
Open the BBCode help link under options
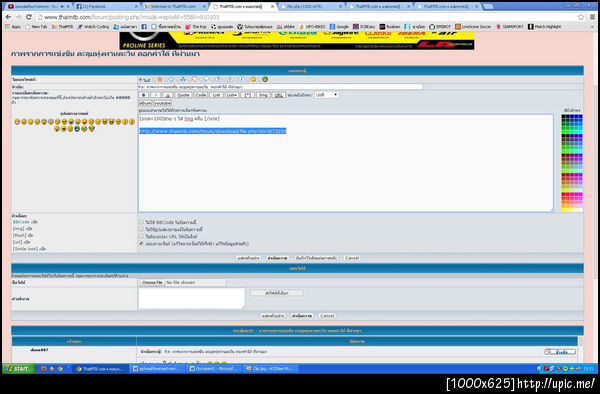click(21, 222)
